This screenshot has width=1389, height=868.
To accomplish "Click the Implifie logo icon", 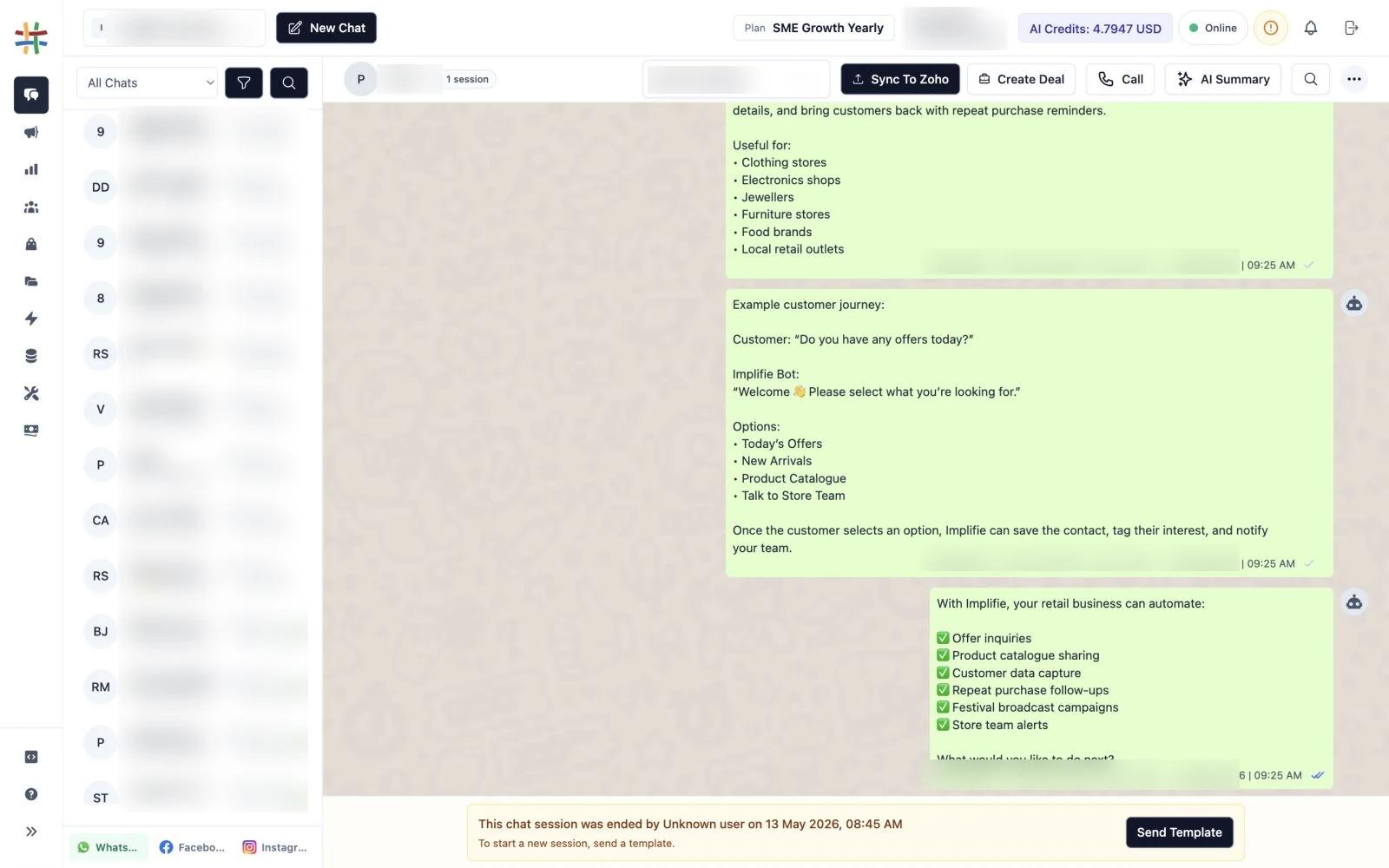I will [x=31, y=38].
